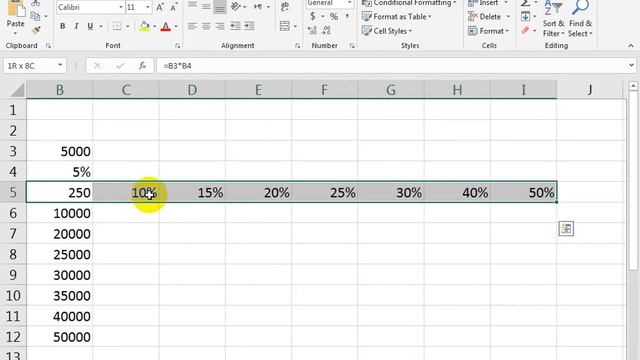Toggle Center horizontal alignment
Screen dimensions: 640x360
coord(206,26)
